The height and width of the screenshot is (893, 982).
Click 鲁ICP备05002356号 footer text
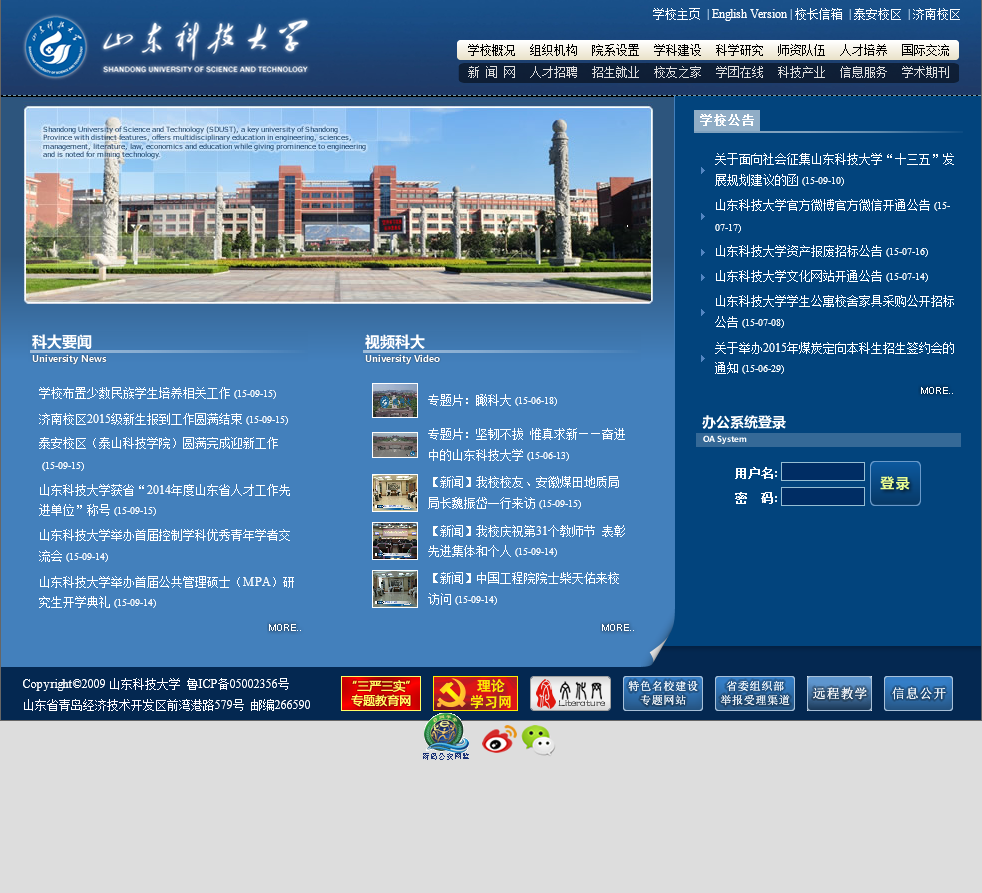(x=238, y=684)
